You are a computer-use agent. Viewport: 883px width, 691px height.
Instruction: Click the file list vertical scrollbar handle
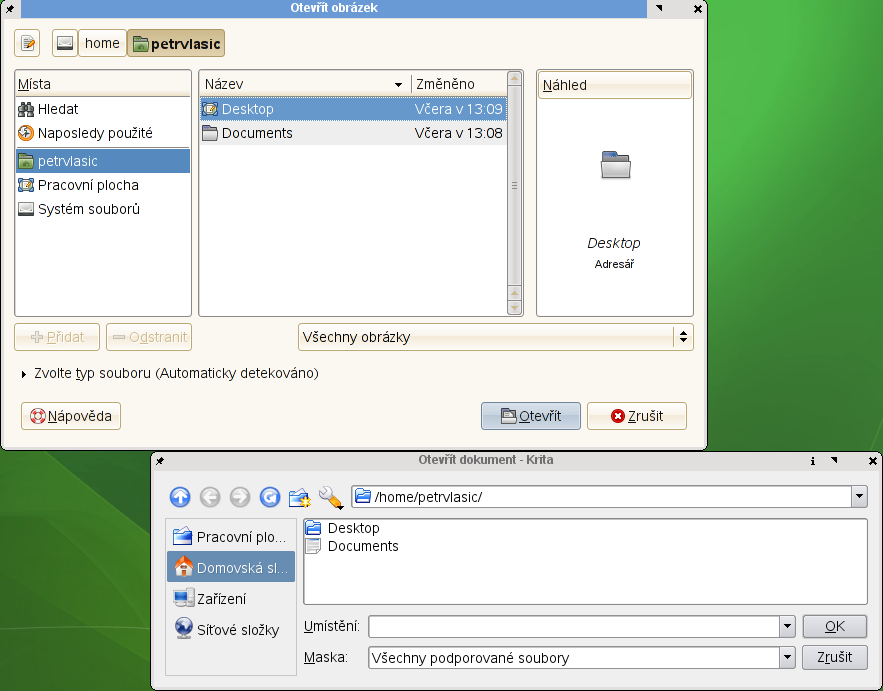514,185
